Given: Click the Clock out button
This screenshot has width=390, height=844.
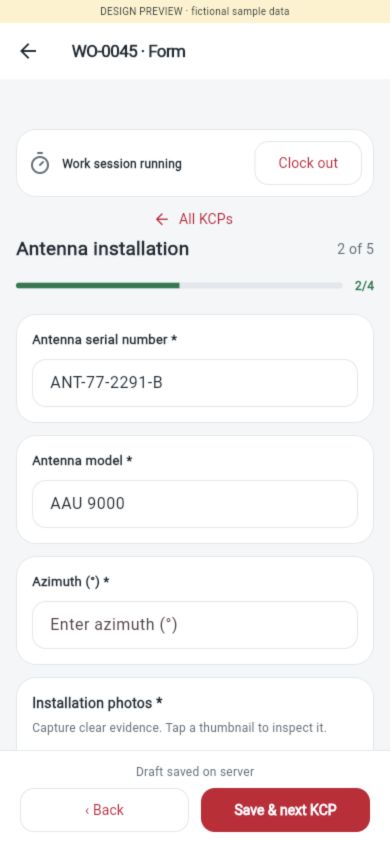Looking at the screenshot, I should 308,163.
